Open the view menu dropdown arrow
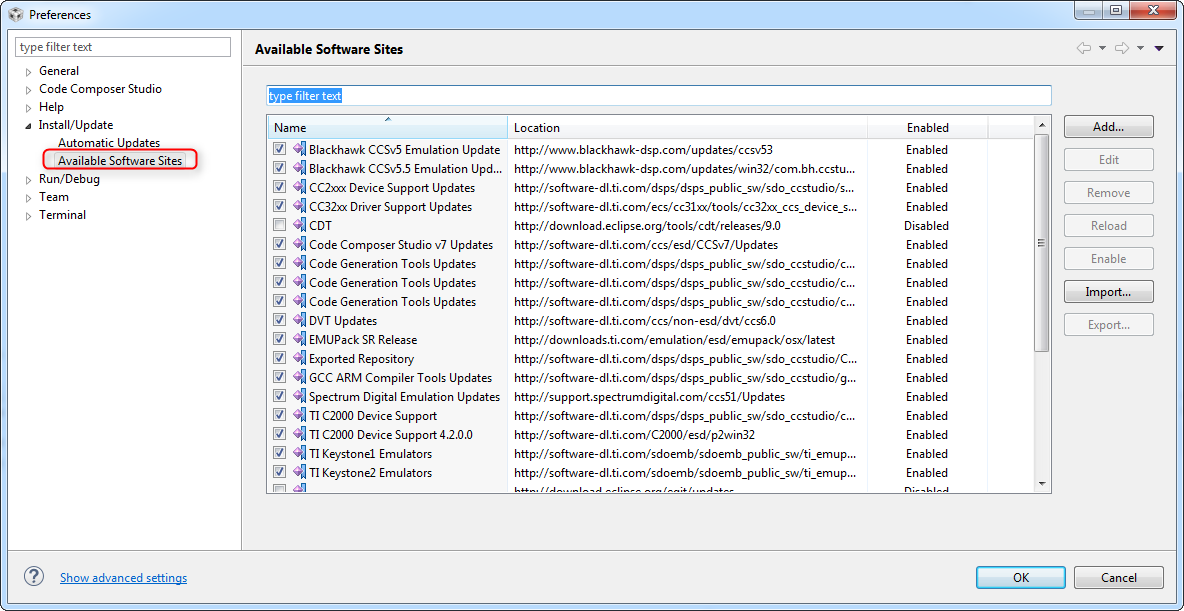 (x=1159, y=47)
